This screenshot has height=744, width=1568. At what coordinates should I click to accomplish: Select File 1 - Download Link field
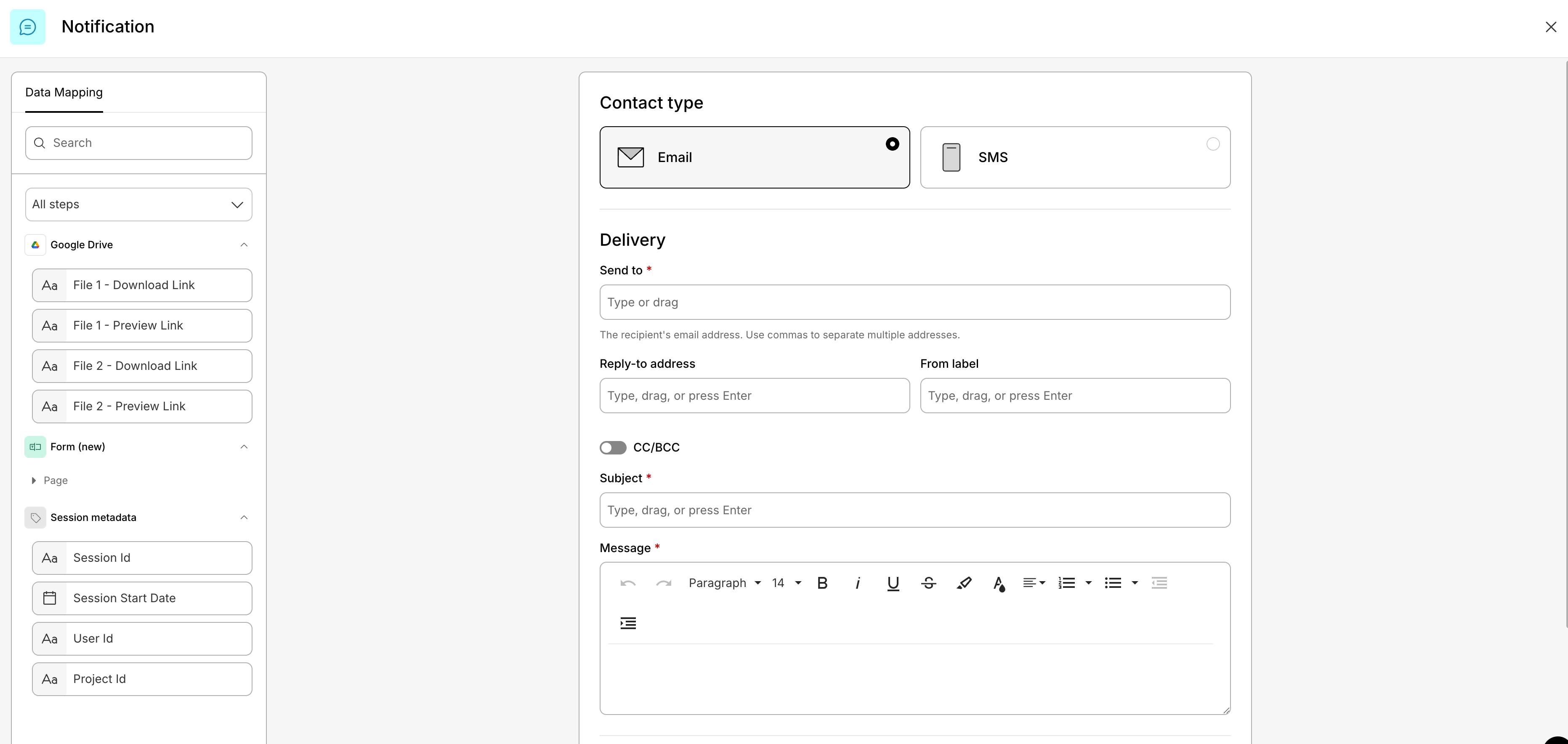(142, 285)
